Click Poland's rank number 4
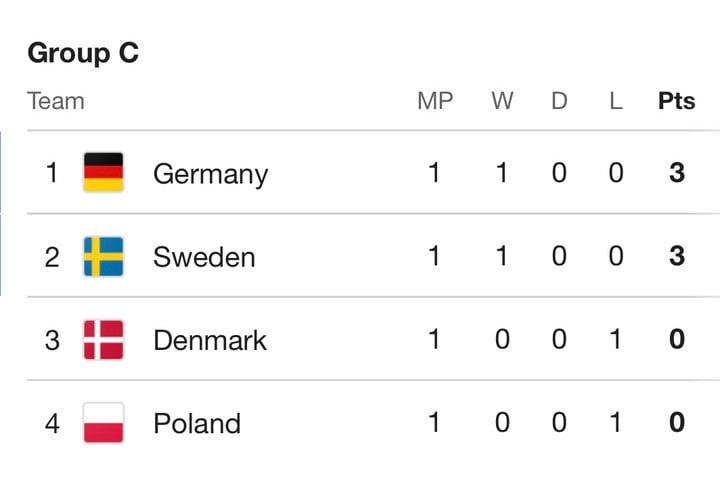 point(52,423)
